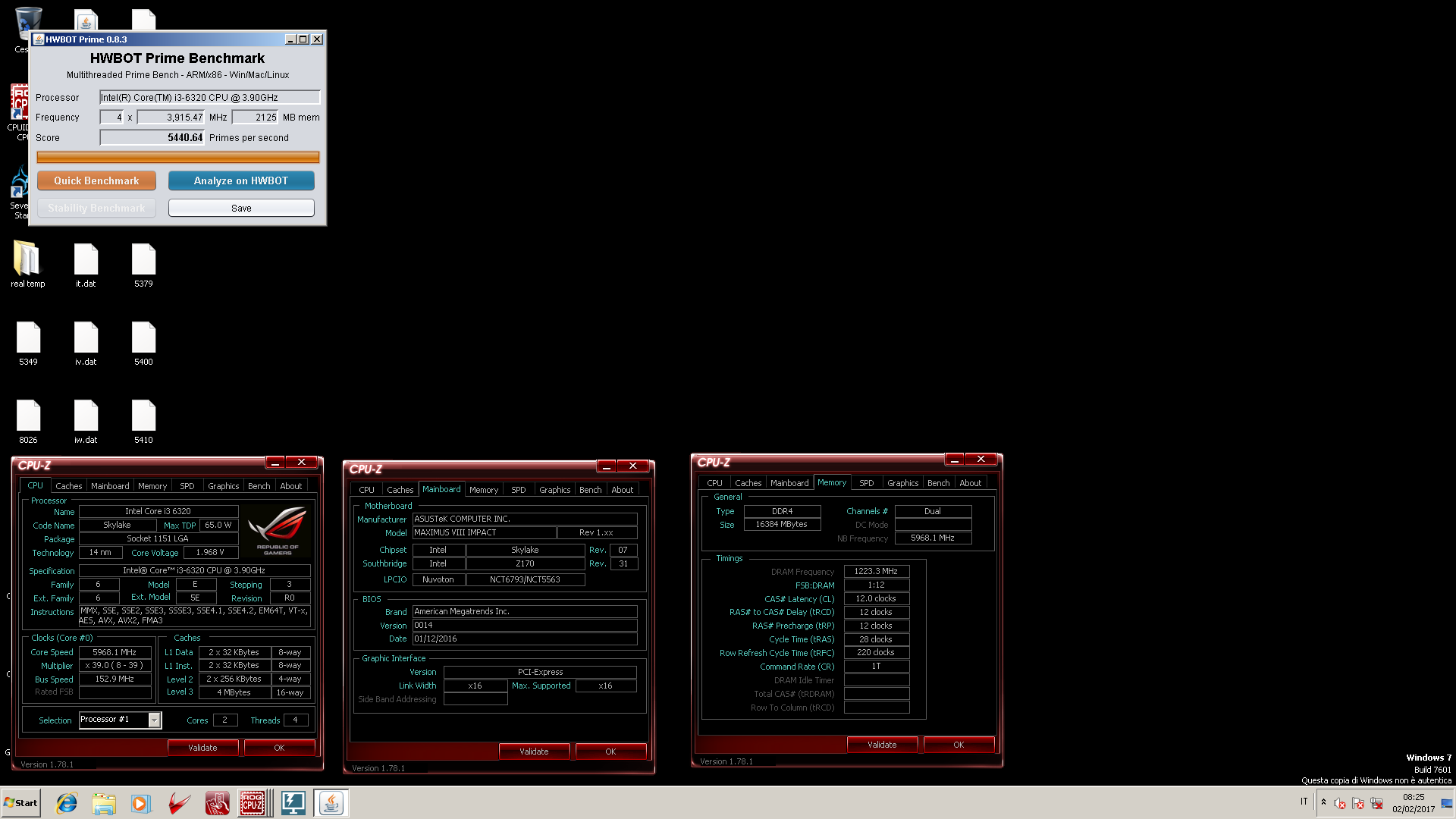Show hidden system tray icons

click(1323, 802)
